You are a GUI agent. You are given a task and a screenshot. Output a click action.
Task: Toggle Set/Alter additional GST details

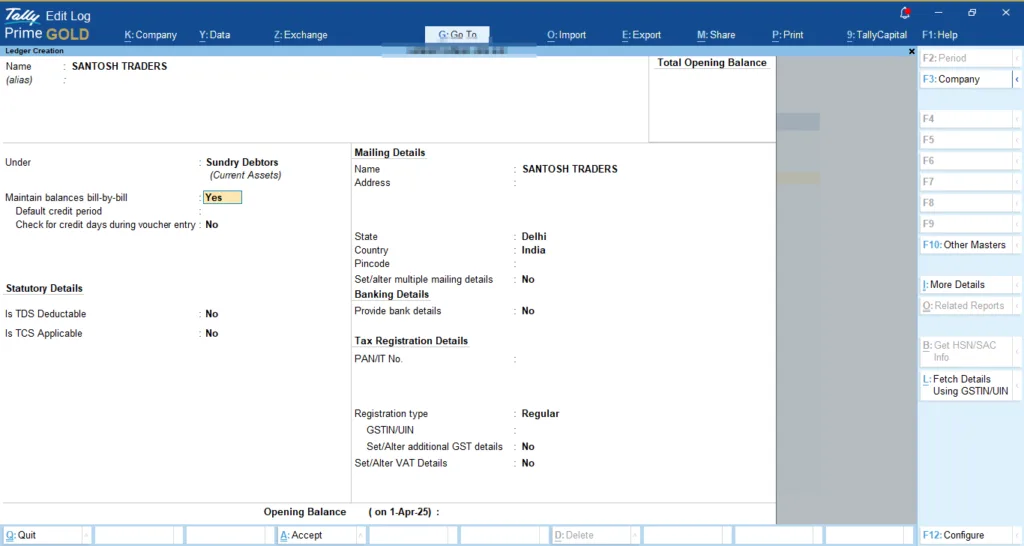click(x=528, y=447)
